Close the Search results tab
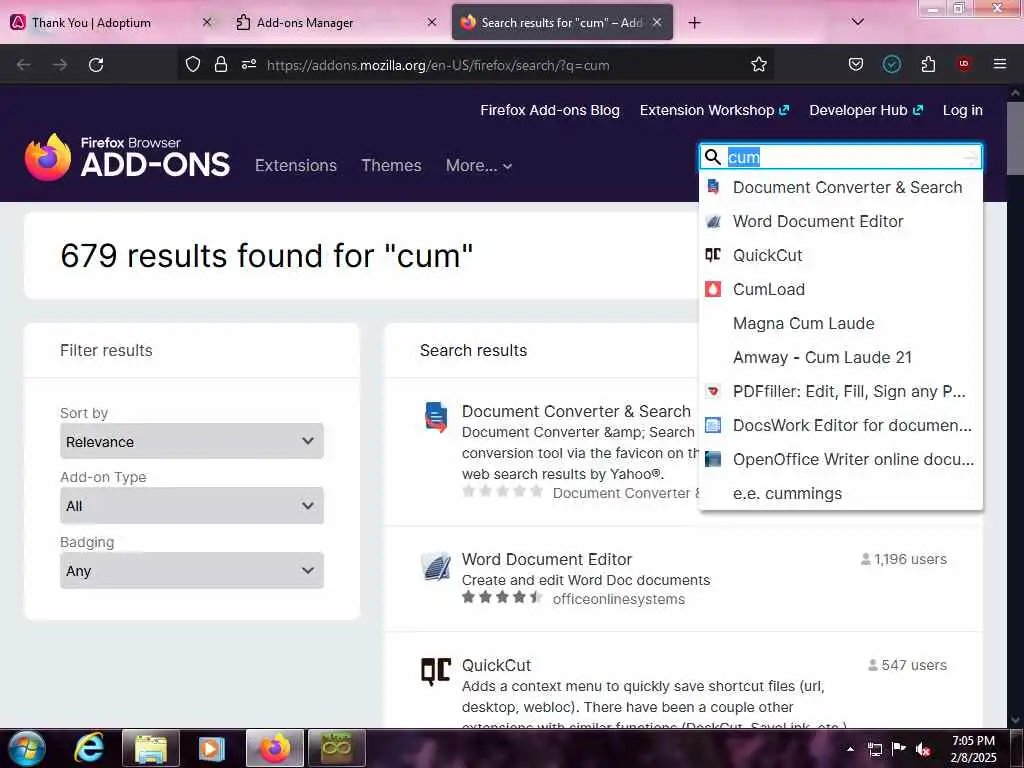 coord(657,22)
